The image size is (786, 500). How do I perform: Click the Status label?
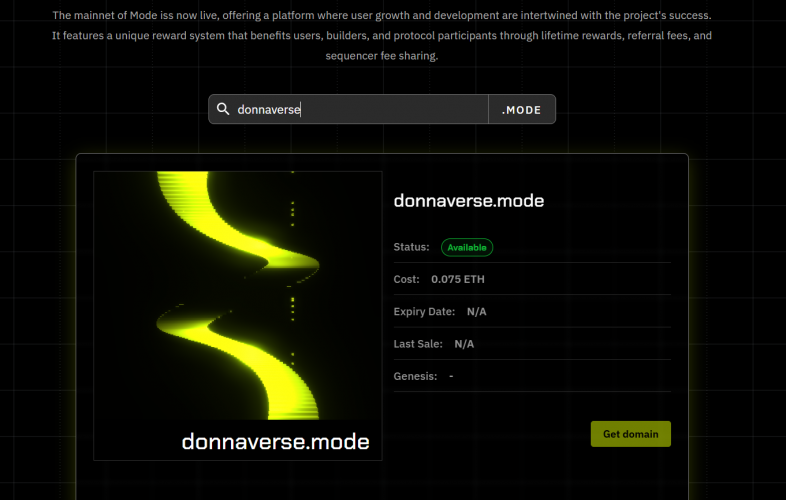411,247
